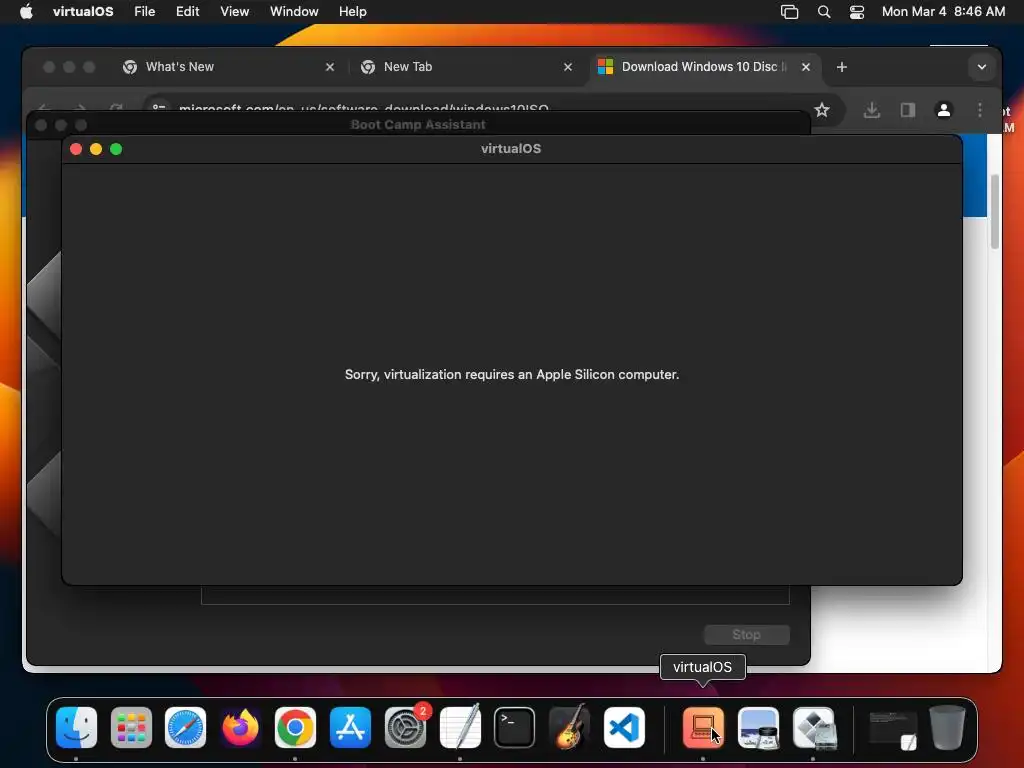Open GarageBand guitar icon in Dock
The image size is (1024, 768).
[569, 728]
